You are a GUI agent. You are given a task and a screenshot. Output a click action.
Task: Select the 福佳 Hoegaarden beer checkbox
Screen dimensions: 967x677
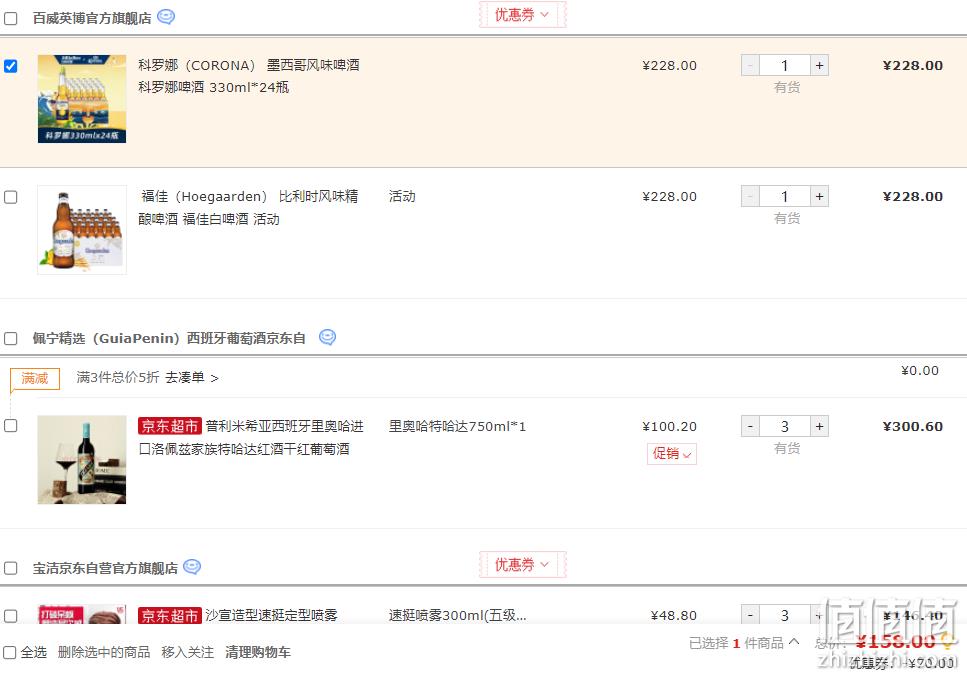coord(10,197)
